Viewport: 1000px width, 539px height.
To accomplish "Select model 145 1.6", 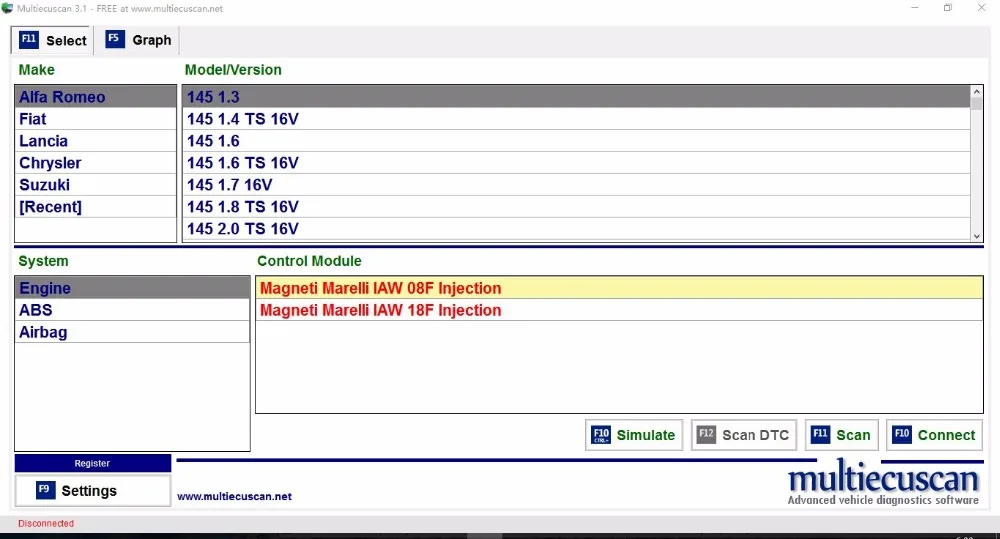I will [x=577, y=141].
